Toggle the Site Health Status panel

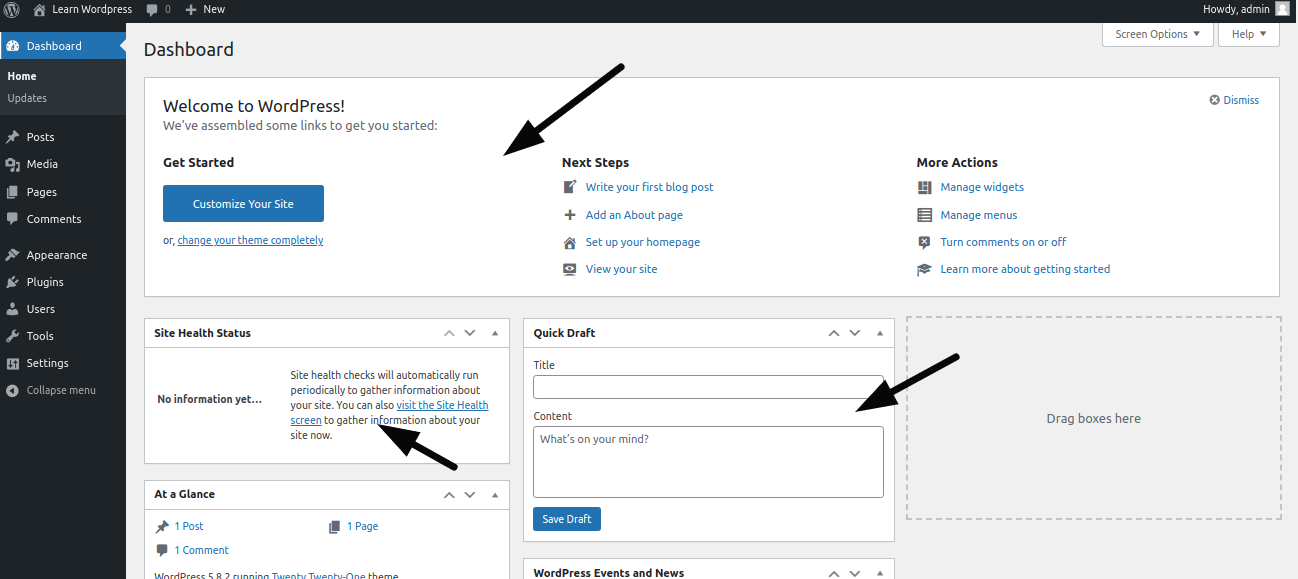(x=494, y=333)
